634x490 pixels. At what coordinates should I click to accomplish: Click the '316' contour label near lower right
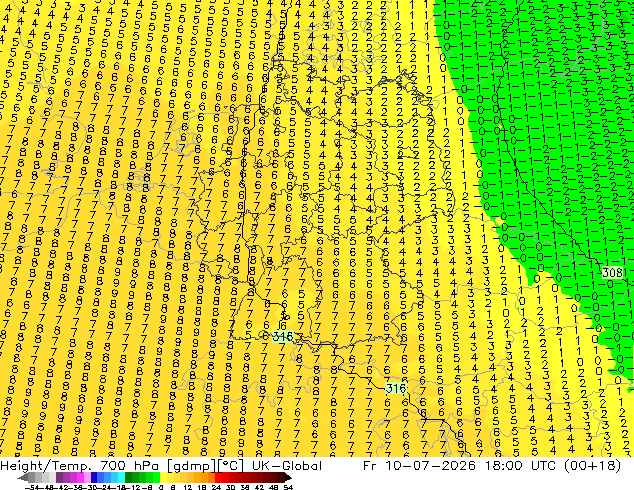coord(395,388)
